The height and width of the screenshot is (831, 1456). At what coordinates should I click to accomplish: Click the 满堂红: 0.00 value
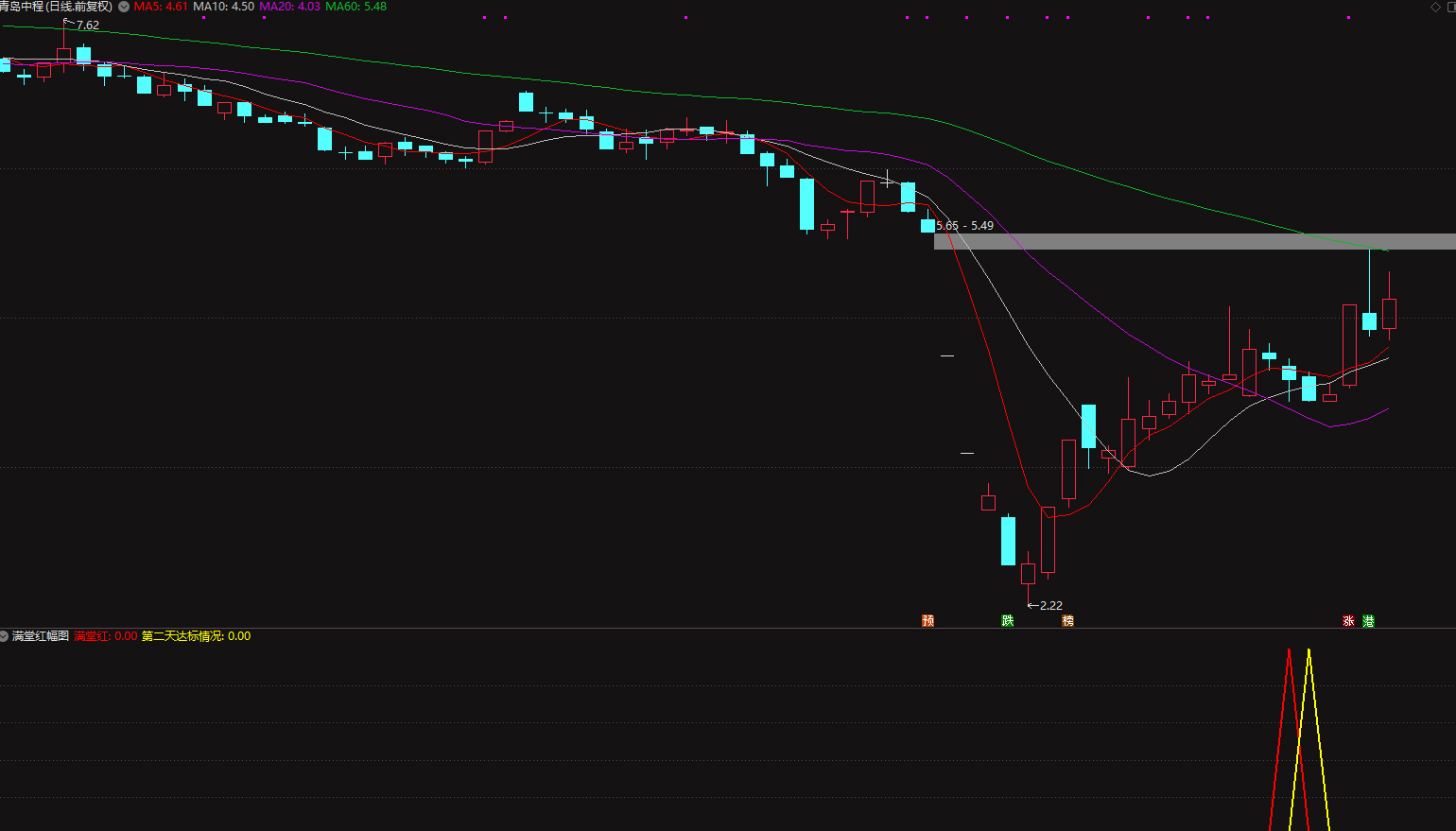point(105,636)
